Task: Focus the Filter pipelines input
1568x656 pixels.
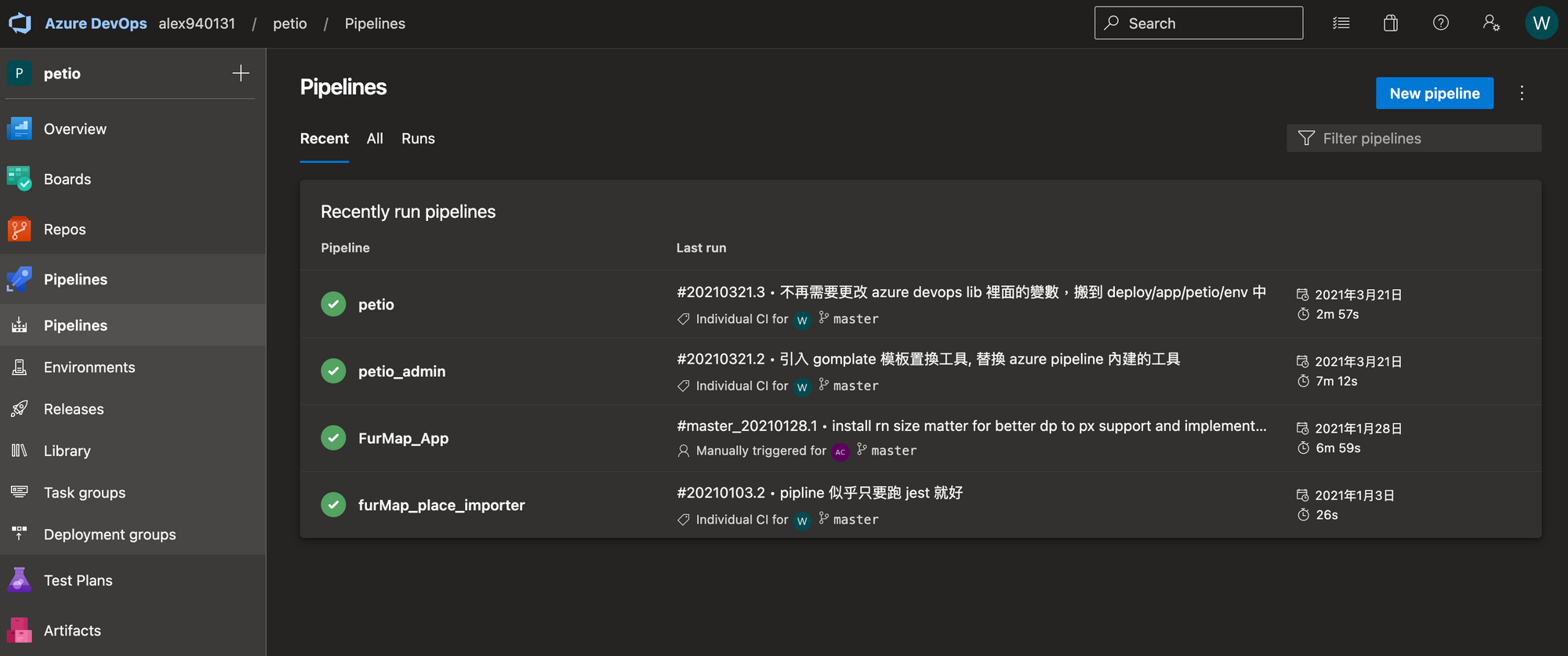Action: coord(1414,138)
